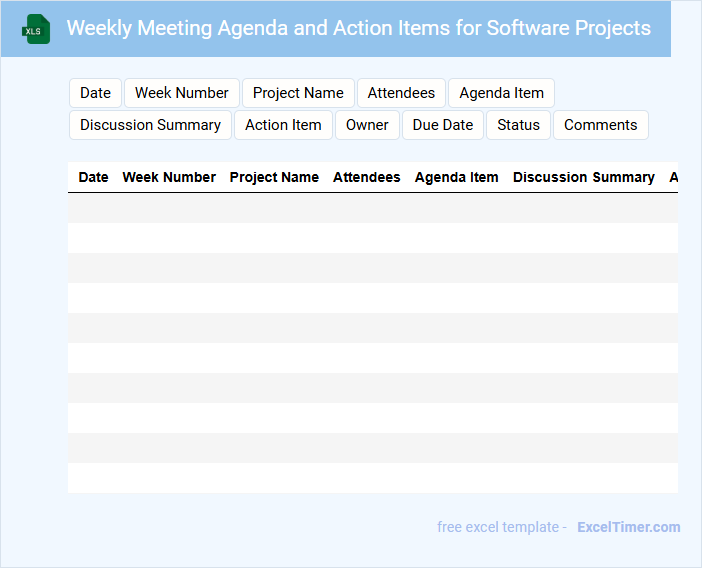Click the Attendees column header

[366, 177]
